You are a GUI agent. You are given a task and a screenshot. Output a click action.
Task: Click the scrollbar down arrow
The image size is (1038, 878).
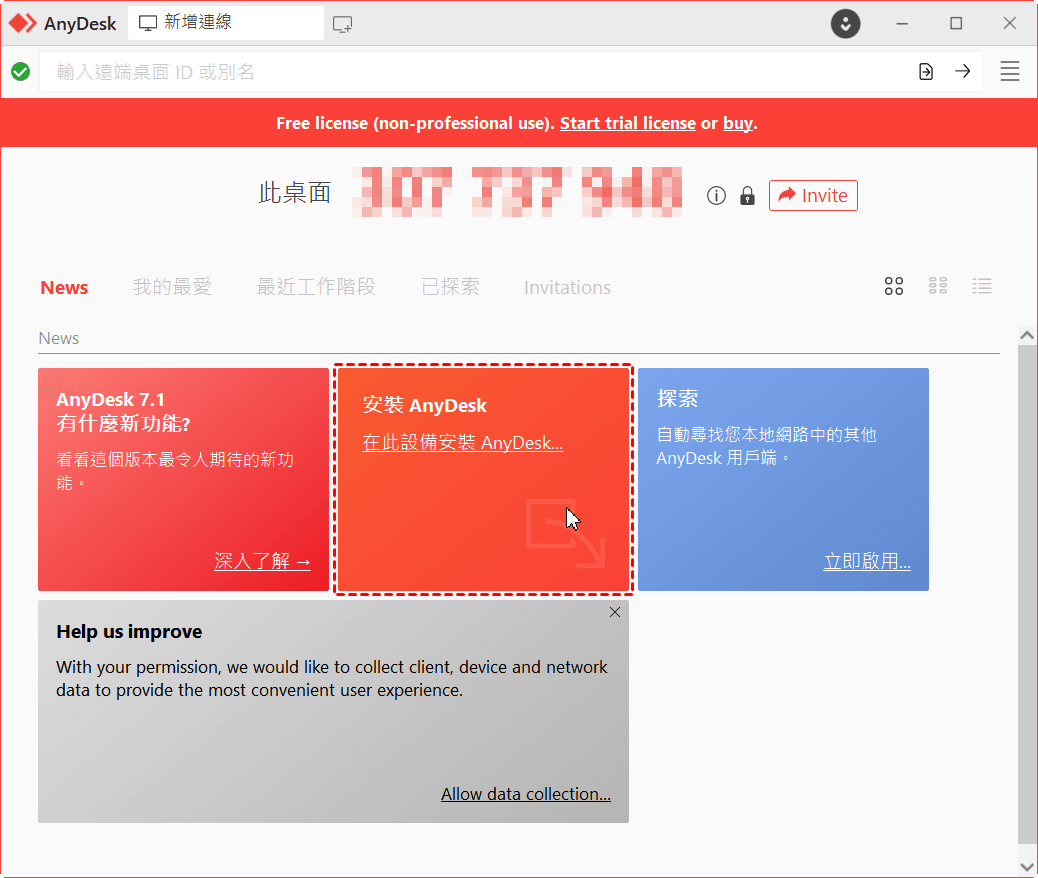1027,866
